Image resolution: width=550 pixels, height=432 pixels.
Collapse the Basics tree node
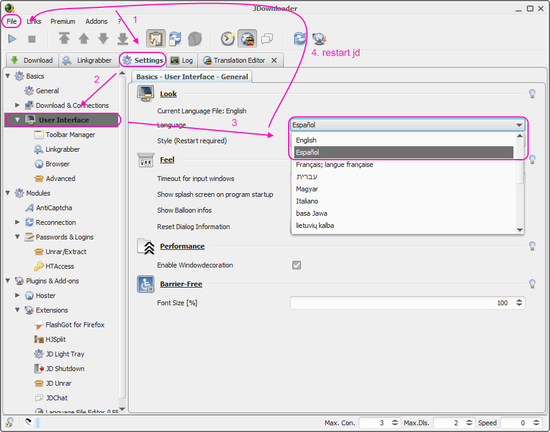(8, 76)
